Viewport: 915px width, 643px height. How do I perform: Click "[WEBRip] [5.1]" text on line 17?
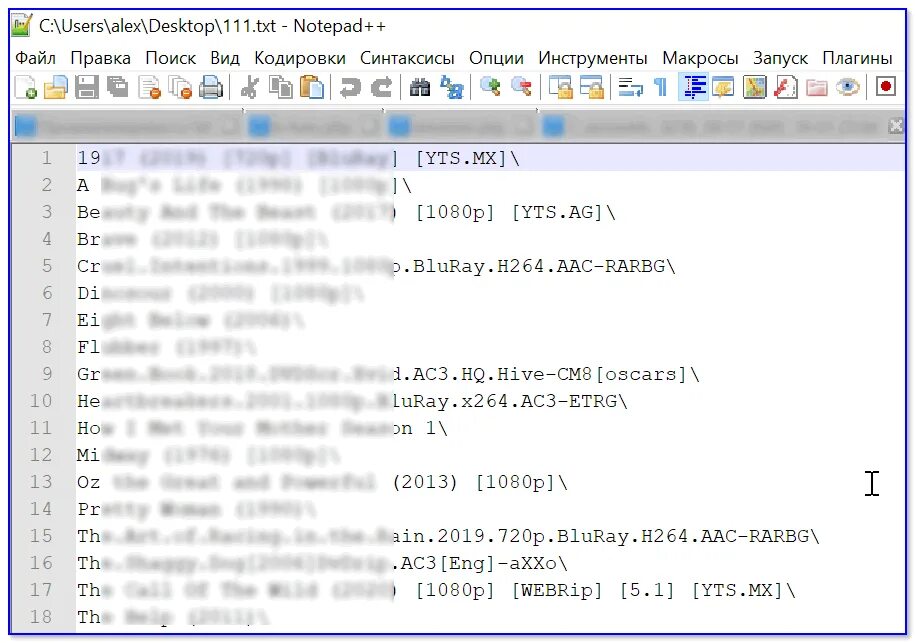point(593,590)
